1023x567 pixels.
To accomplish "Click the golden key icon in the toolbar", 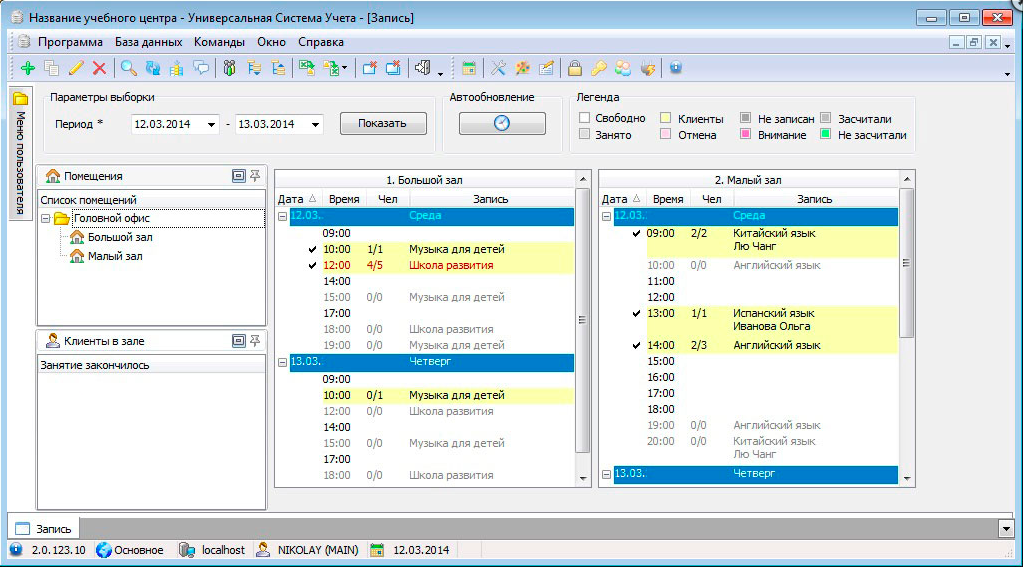I will 598,68.
